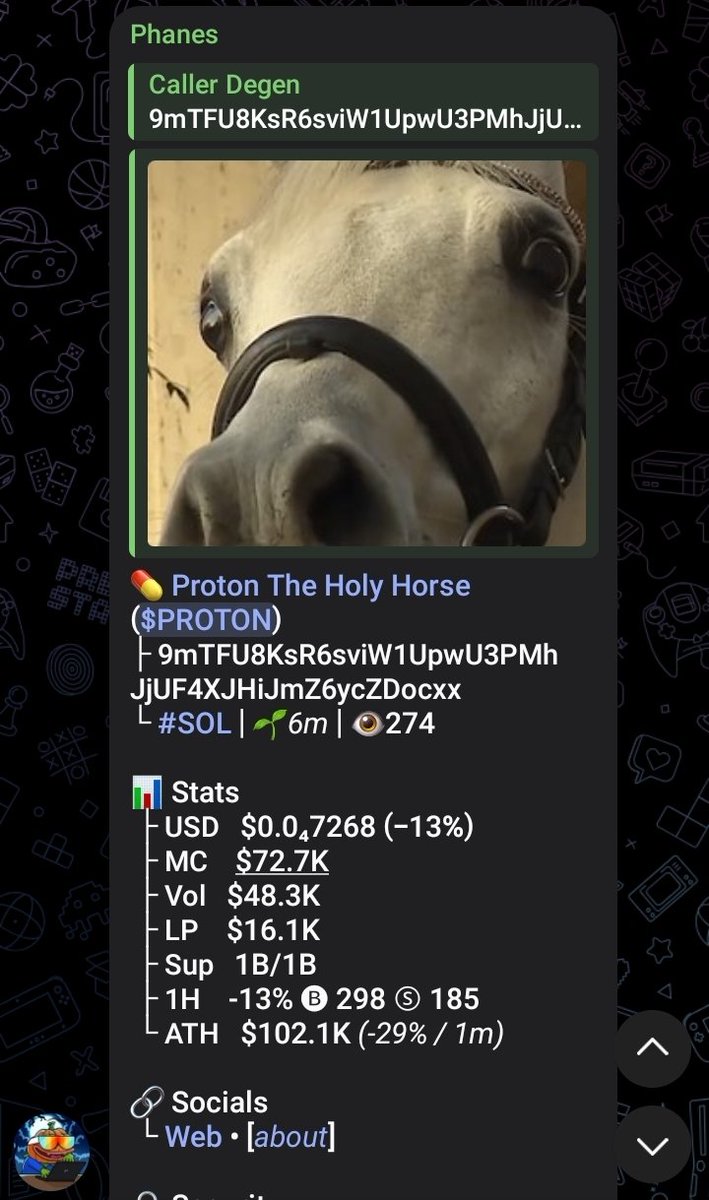The height and width of the screenshot is (1200, 709).
Task: Tap the bar chart Stats icon
Action: tap(147, 793)
